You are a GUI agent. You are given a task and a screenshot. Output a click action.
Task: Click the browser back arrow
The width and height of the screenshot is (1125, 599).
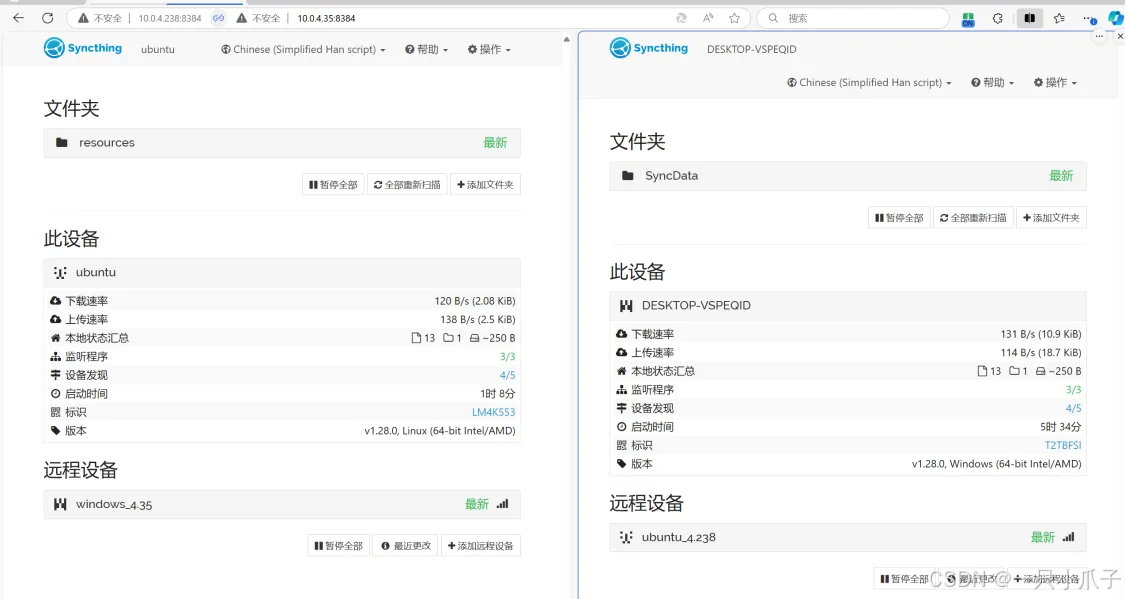pos(19,18)
